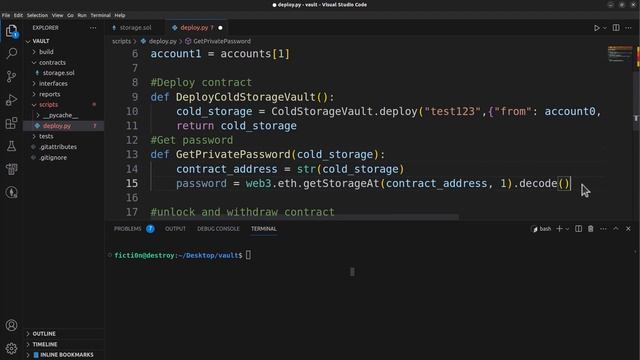Viewport: 640px width, 360px height.
Task: Switch to the DEBUG CONSOLE tab
Action: [218, 229]
